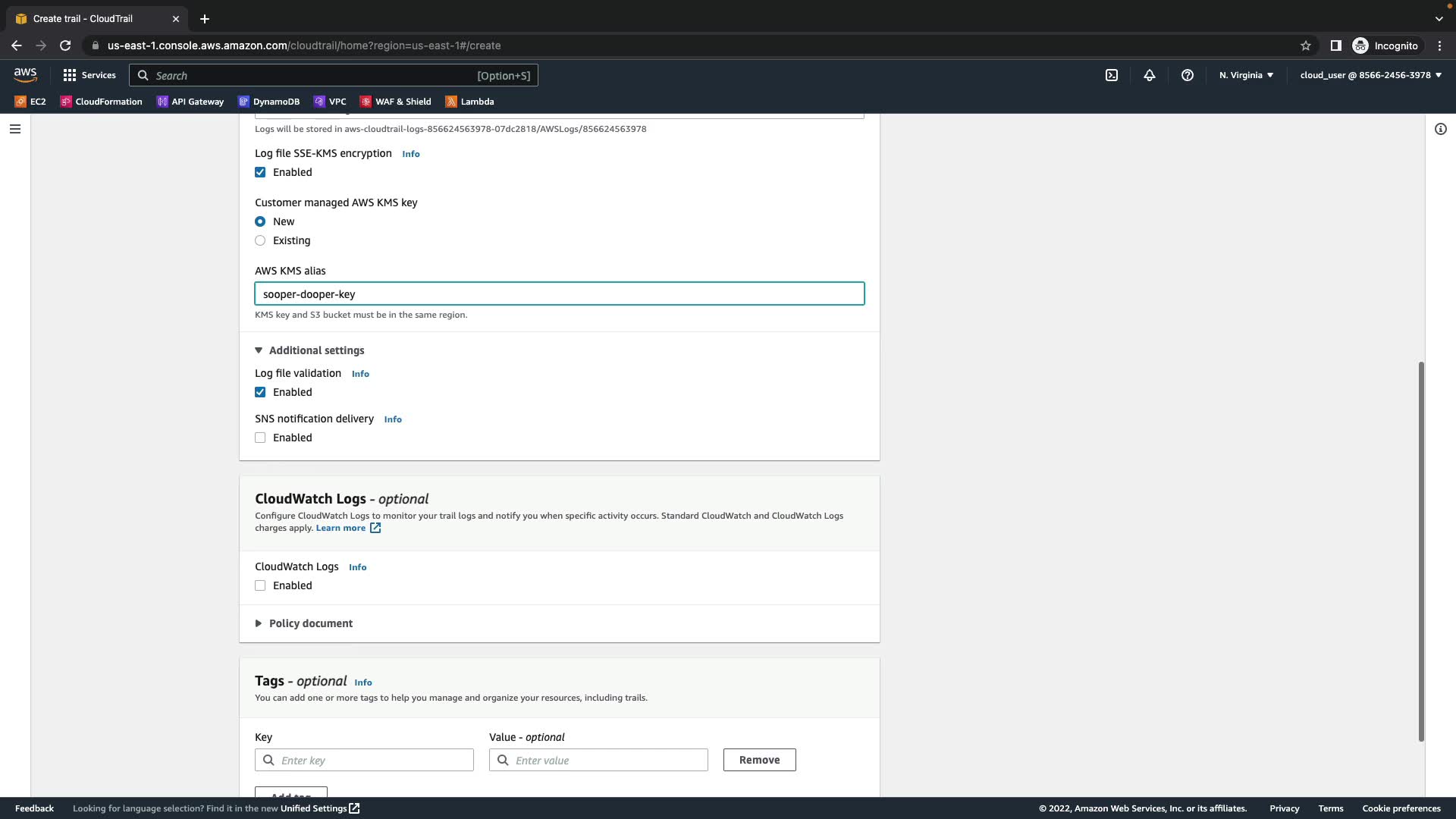
Task: Open the cloud_user account menu
Action: click(x=1370, y=75)
